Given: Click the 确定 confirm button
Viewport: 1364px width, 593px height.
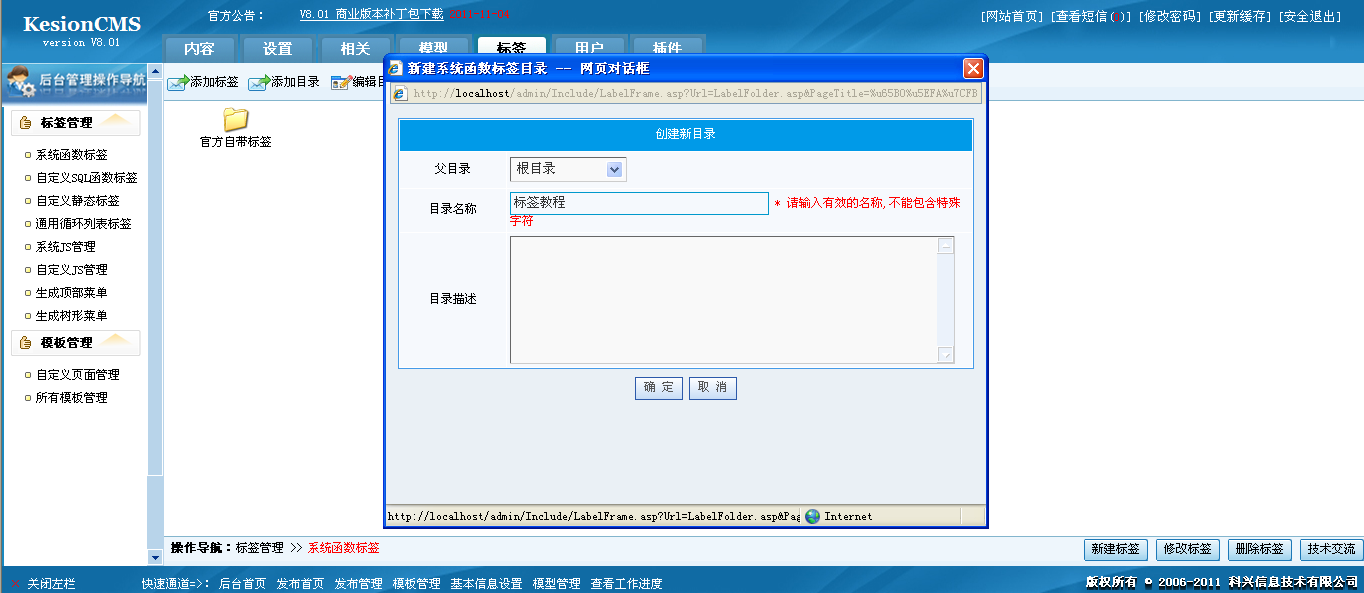Looking at the screenshot, I should pos(658,389).
